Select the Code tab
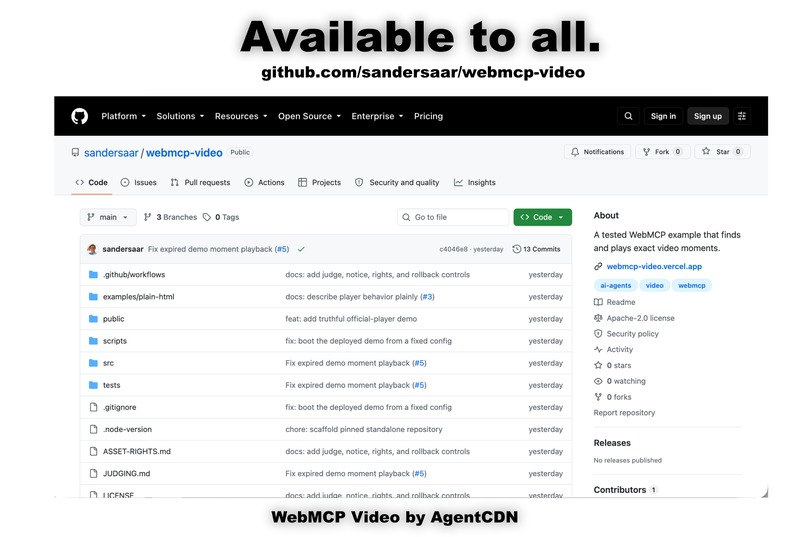The image size is (806, 537). [91, 182]
